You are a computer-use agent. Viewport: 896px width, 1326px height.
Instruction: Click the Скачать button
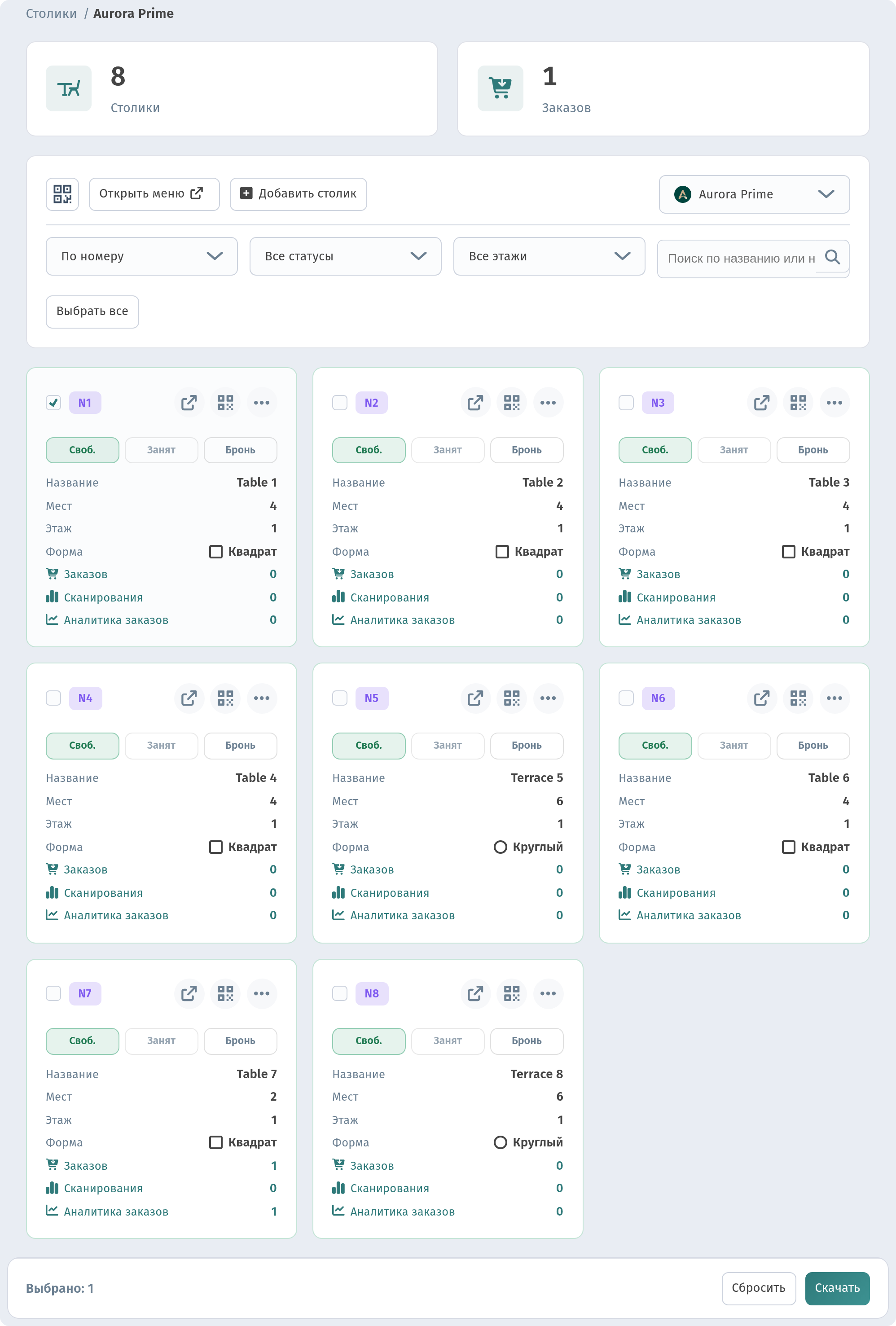pos(837,1288)
